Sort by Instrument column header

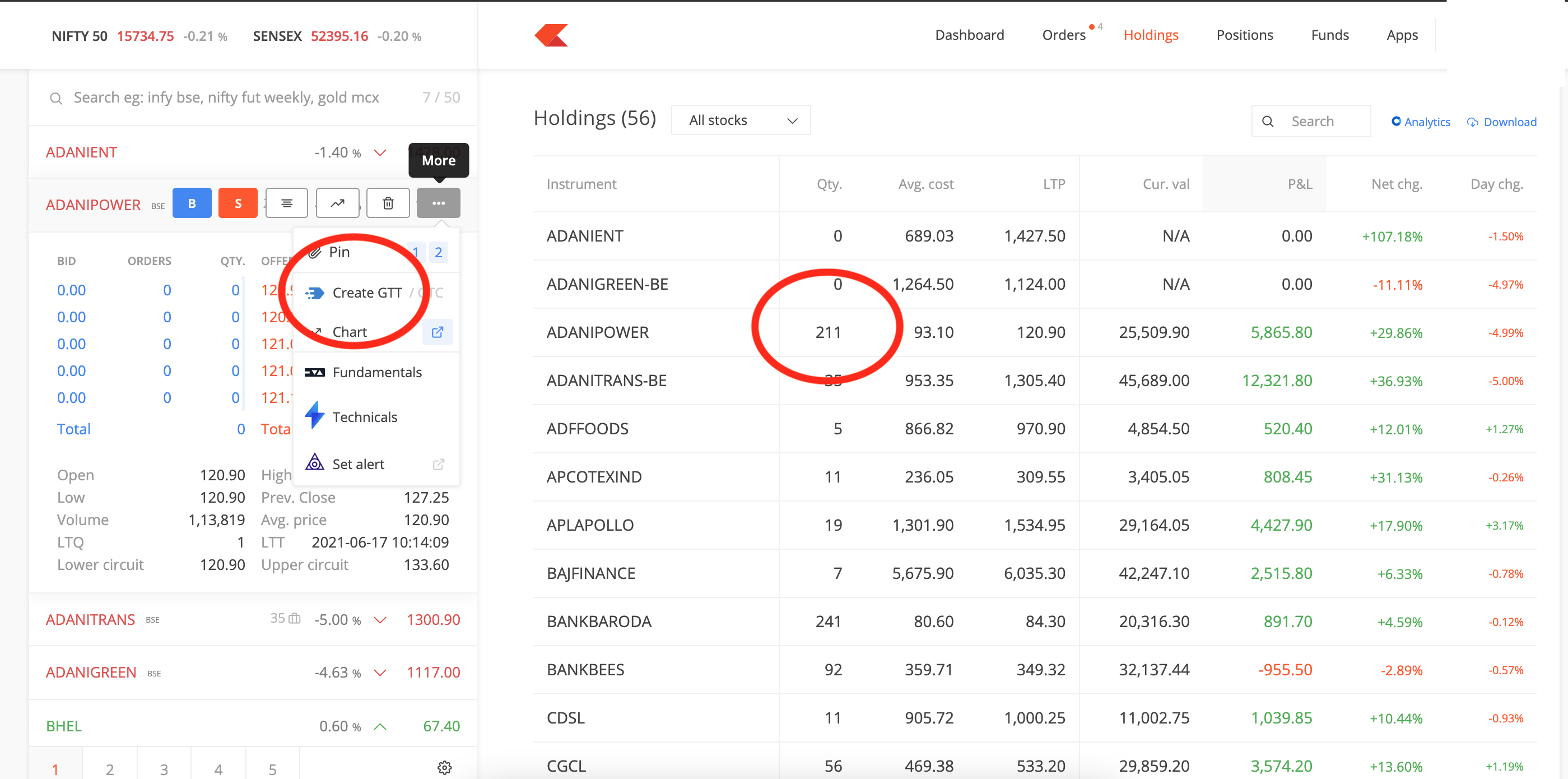[581, 184]
